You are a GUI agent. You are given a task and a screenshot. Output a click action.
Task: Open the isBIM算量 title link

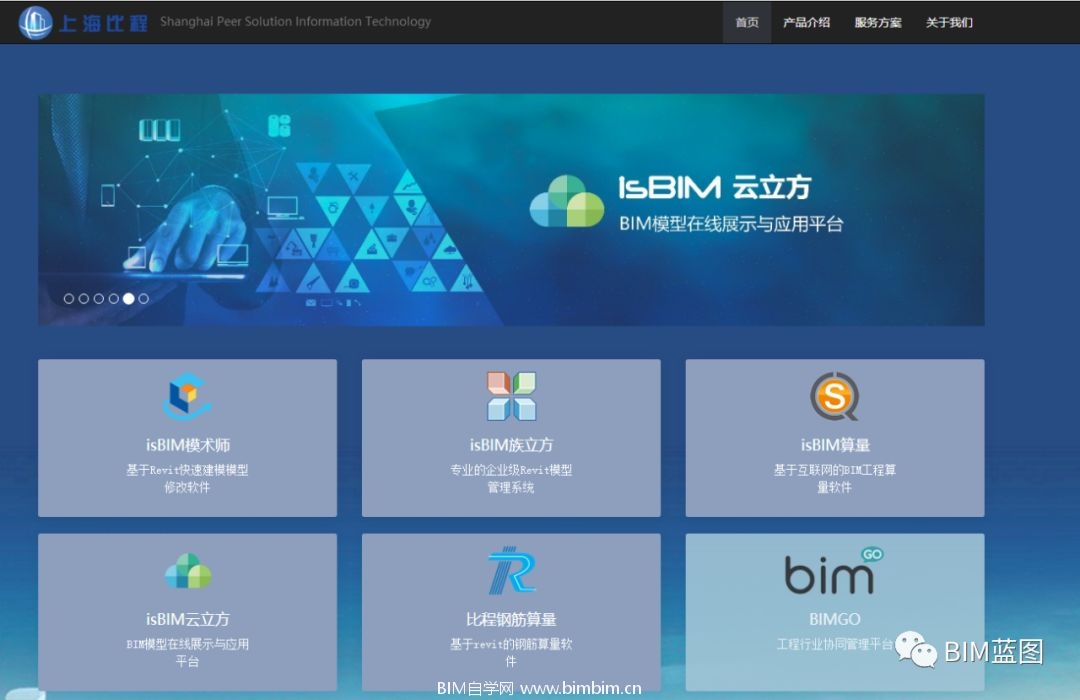(x=835, y=445)
